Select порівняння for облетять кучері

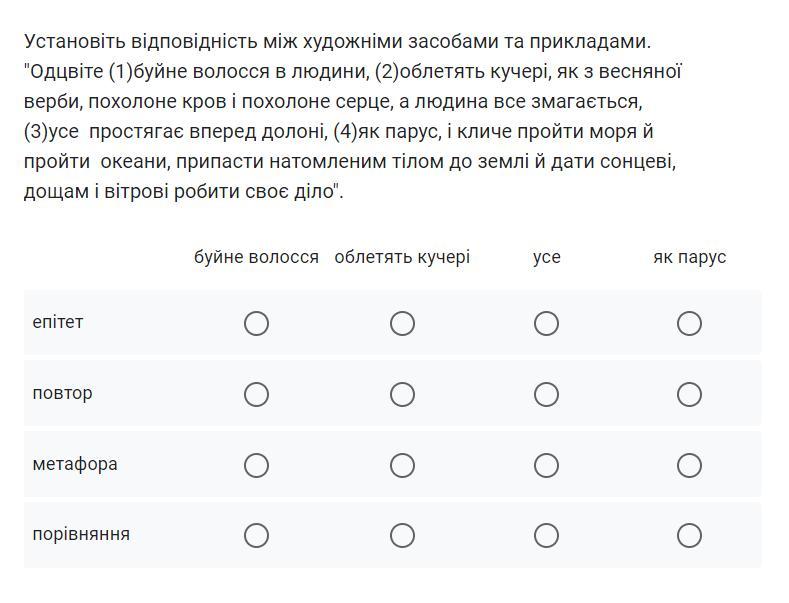click(x=402, y=535)
